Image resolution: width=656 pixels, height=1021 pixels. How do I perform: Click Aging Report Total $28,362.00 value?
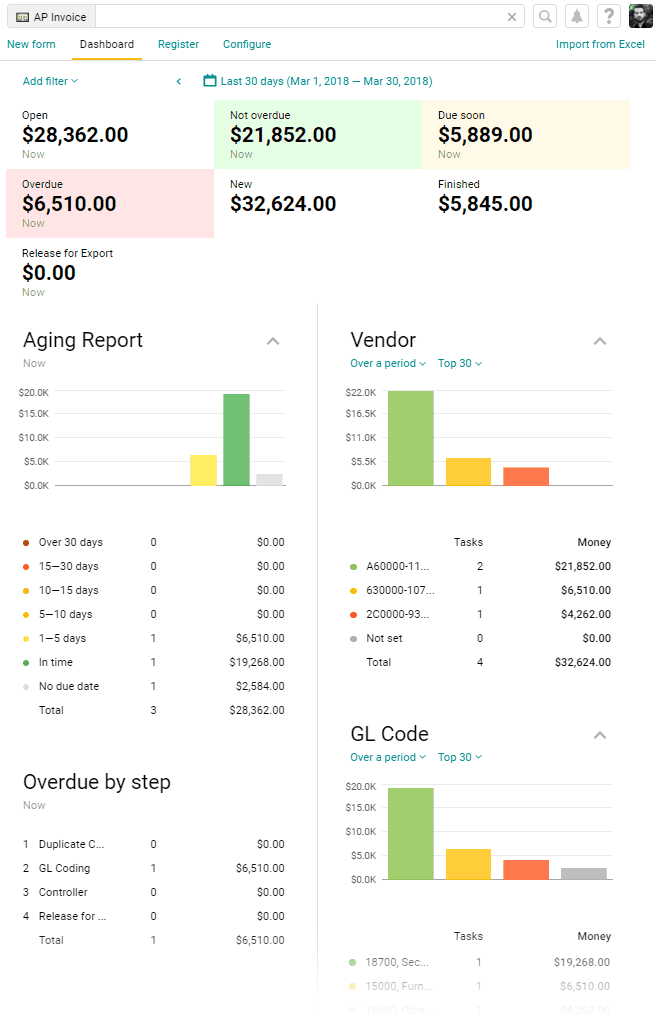(257, 710)
